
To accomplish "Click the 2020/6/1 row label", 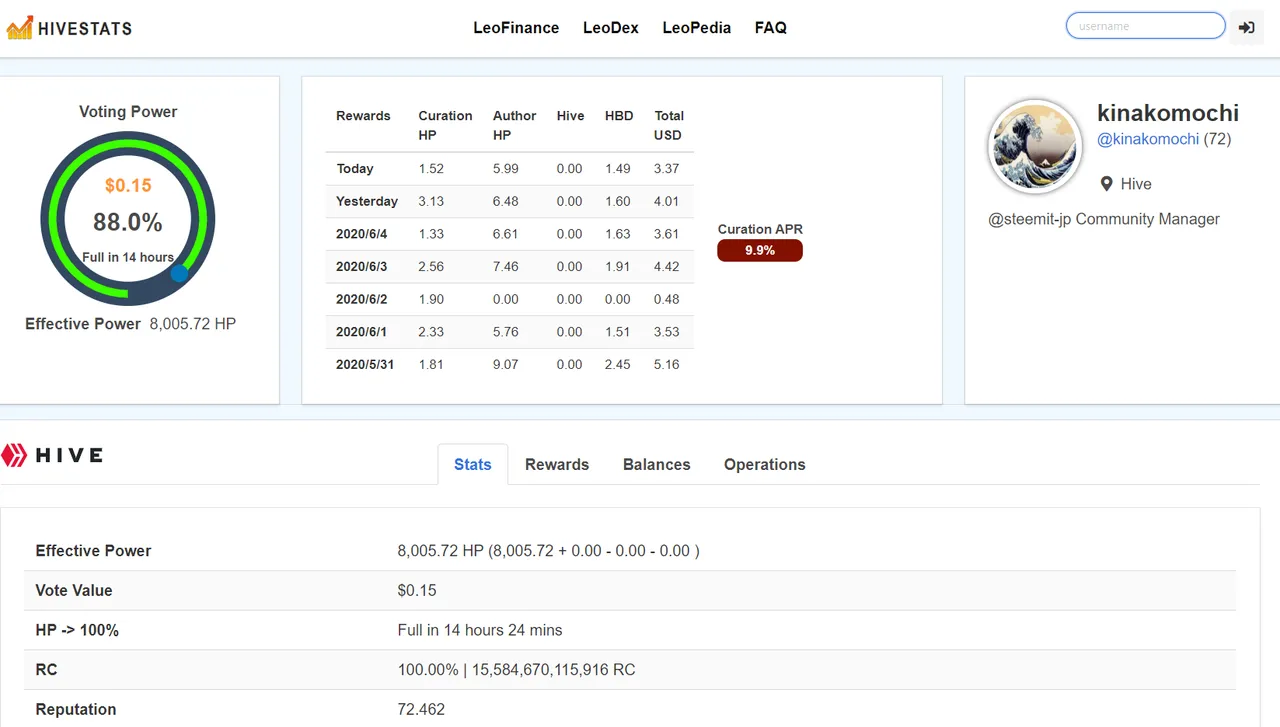I will [362, 332].
